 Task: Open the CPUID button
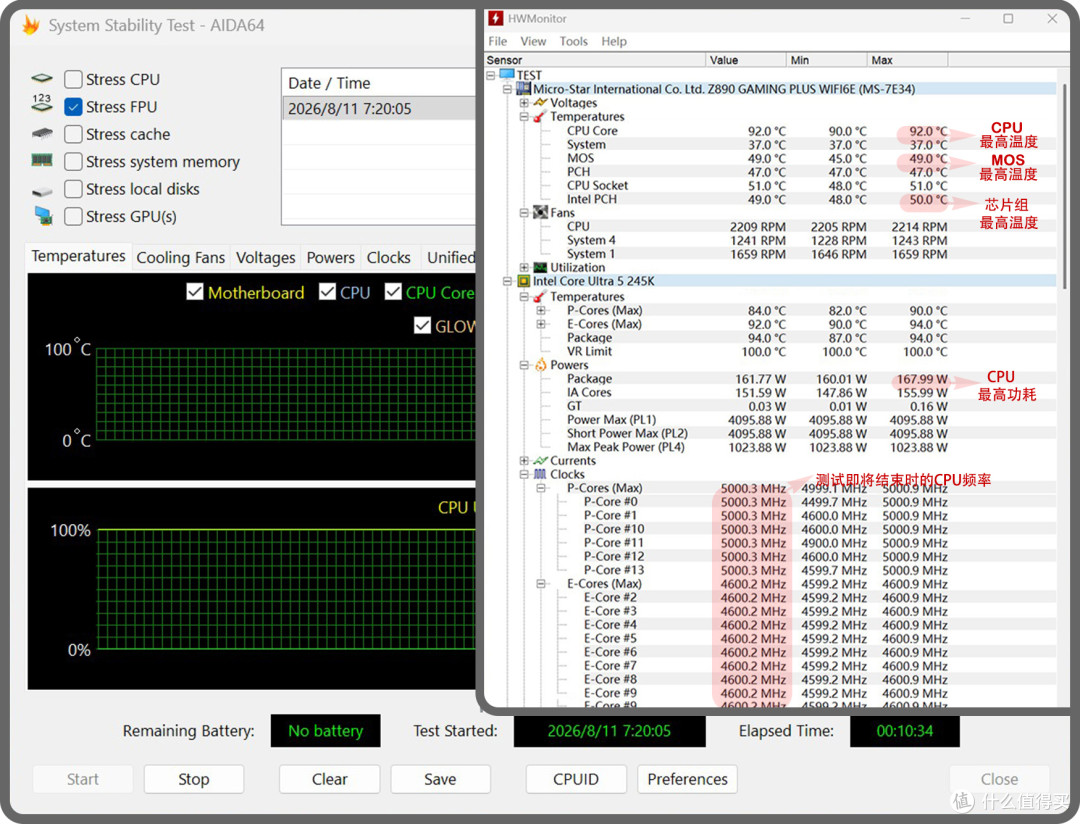click(x=576, y=779)
